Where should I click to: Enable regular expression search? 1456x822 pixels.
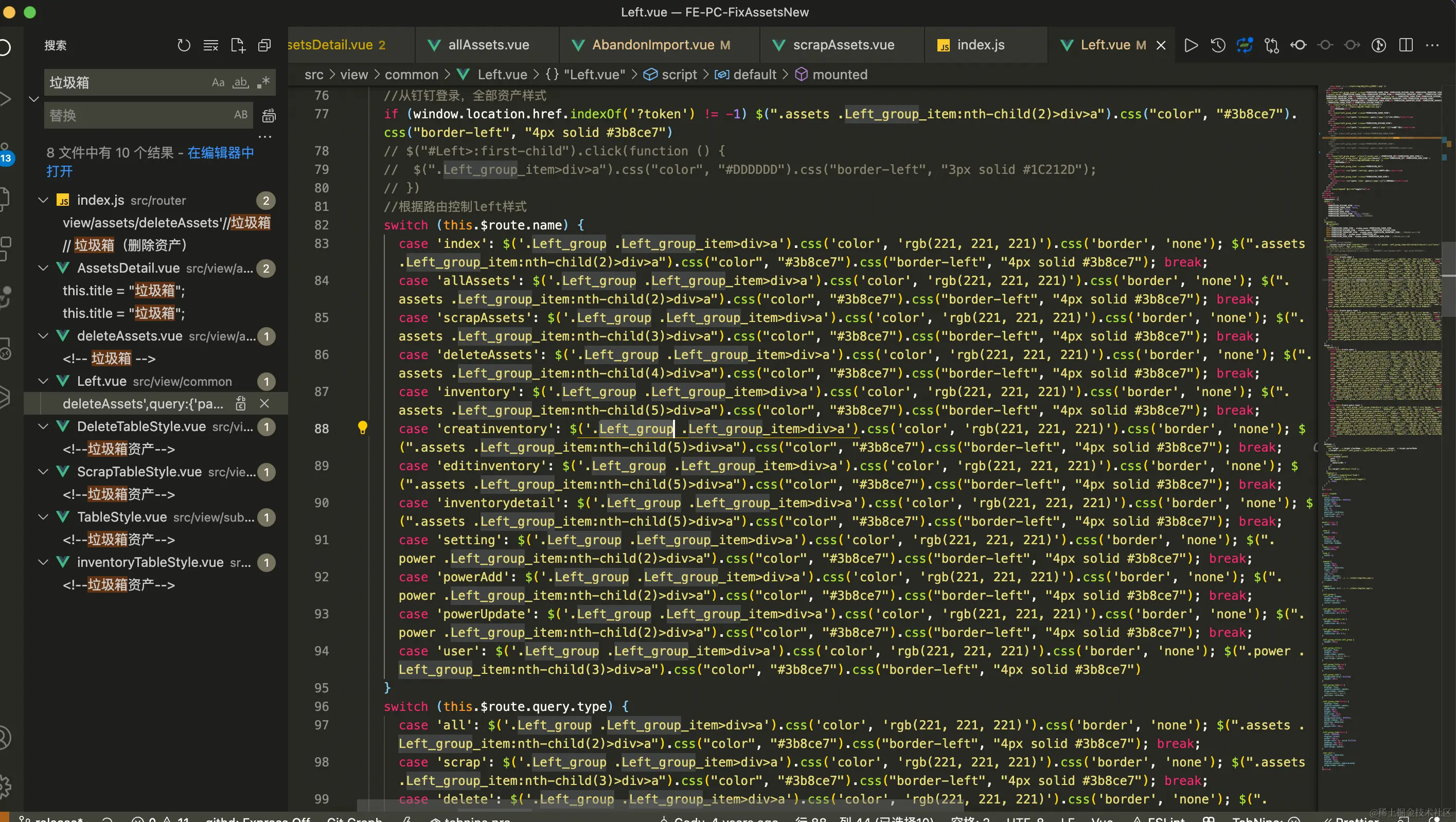(263, 82)
